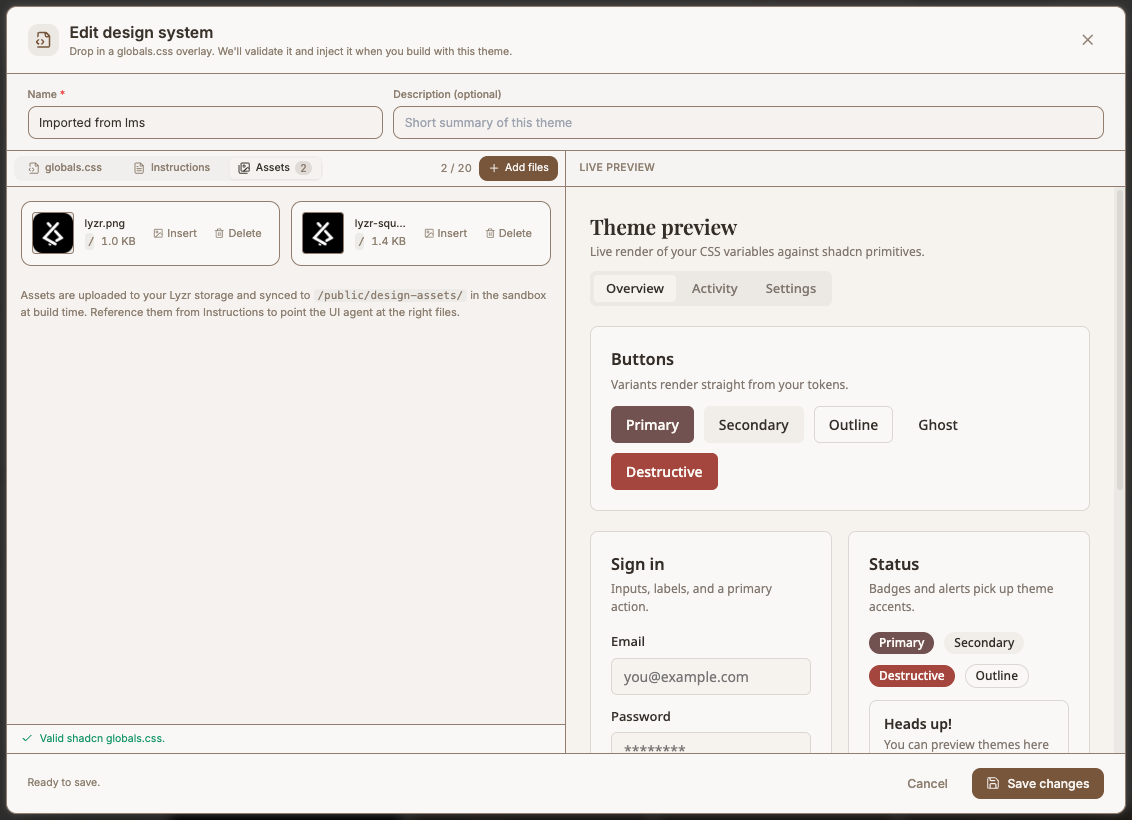Click the Outline badge in Status card
The width and height of the screenshot is (1132, 820).
[996, 676]
